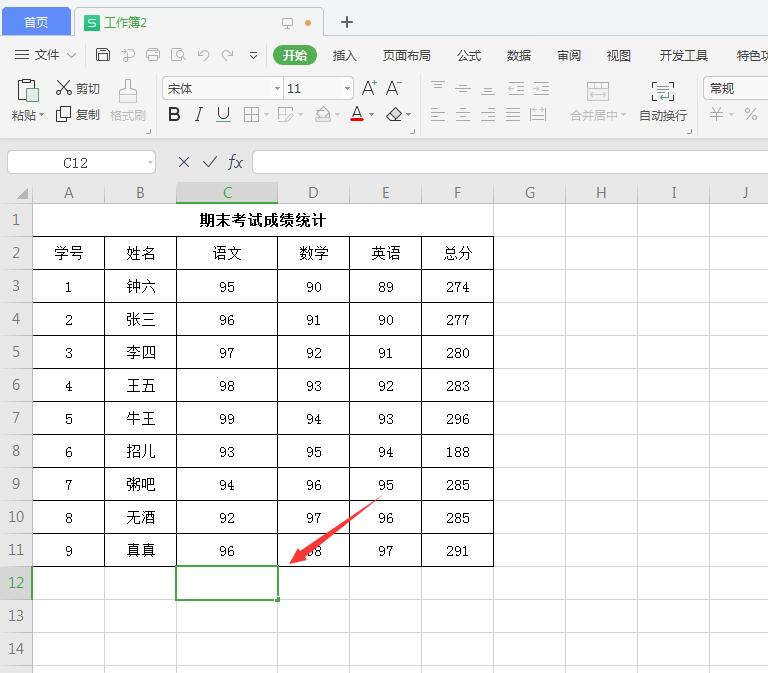The image size is (768, 673).
Task: Toggle italic formatting
Action: coord(198,115)
